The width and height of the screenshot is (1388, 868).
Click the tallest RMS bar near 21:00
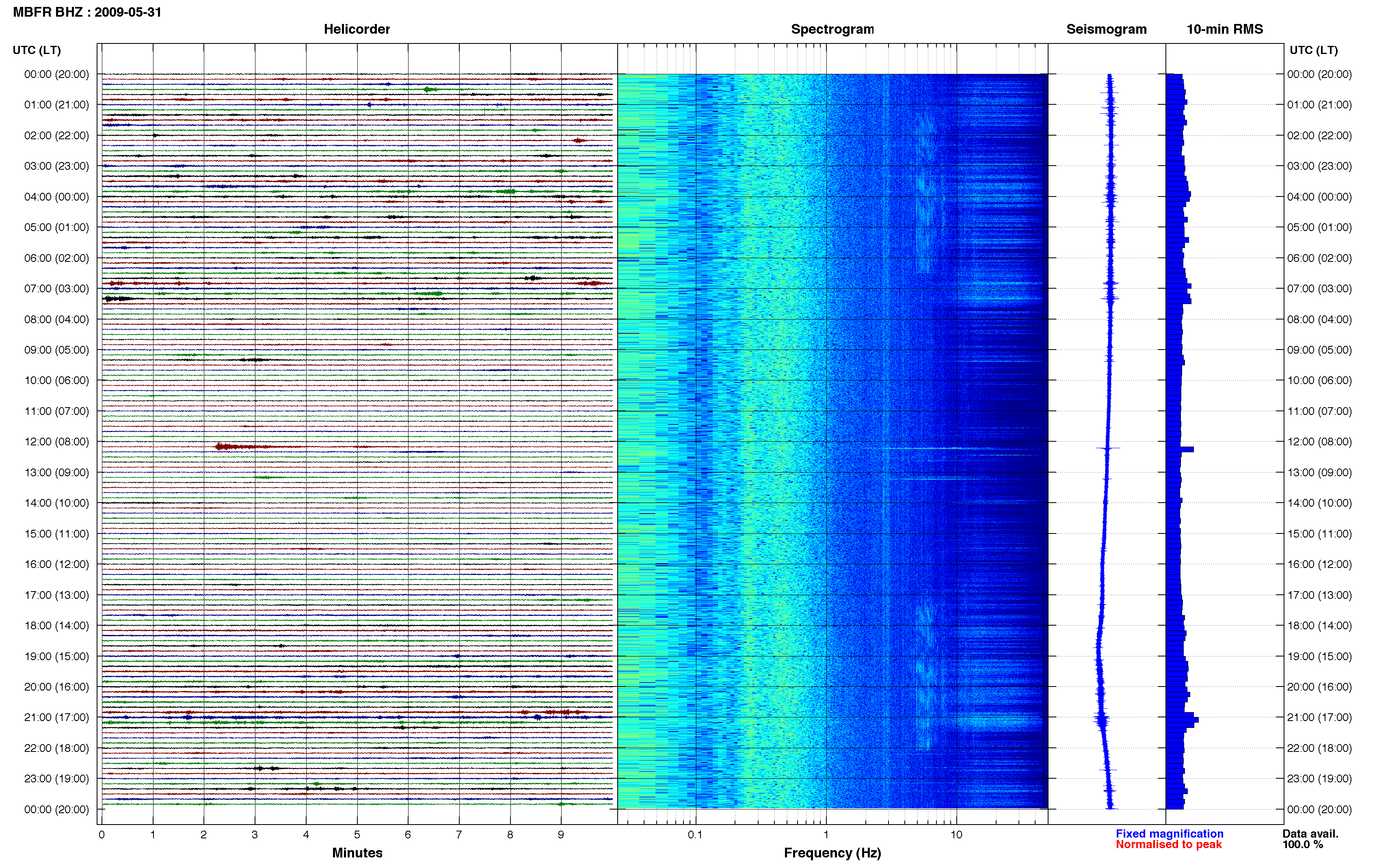point(1183,719)
